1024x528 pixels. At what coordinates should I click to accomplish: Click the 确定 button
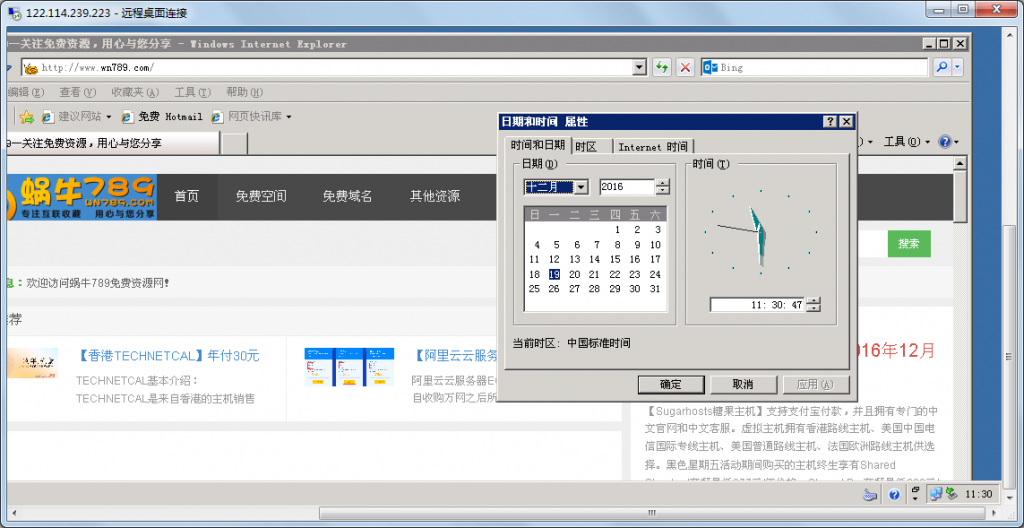tap(670, 384)
